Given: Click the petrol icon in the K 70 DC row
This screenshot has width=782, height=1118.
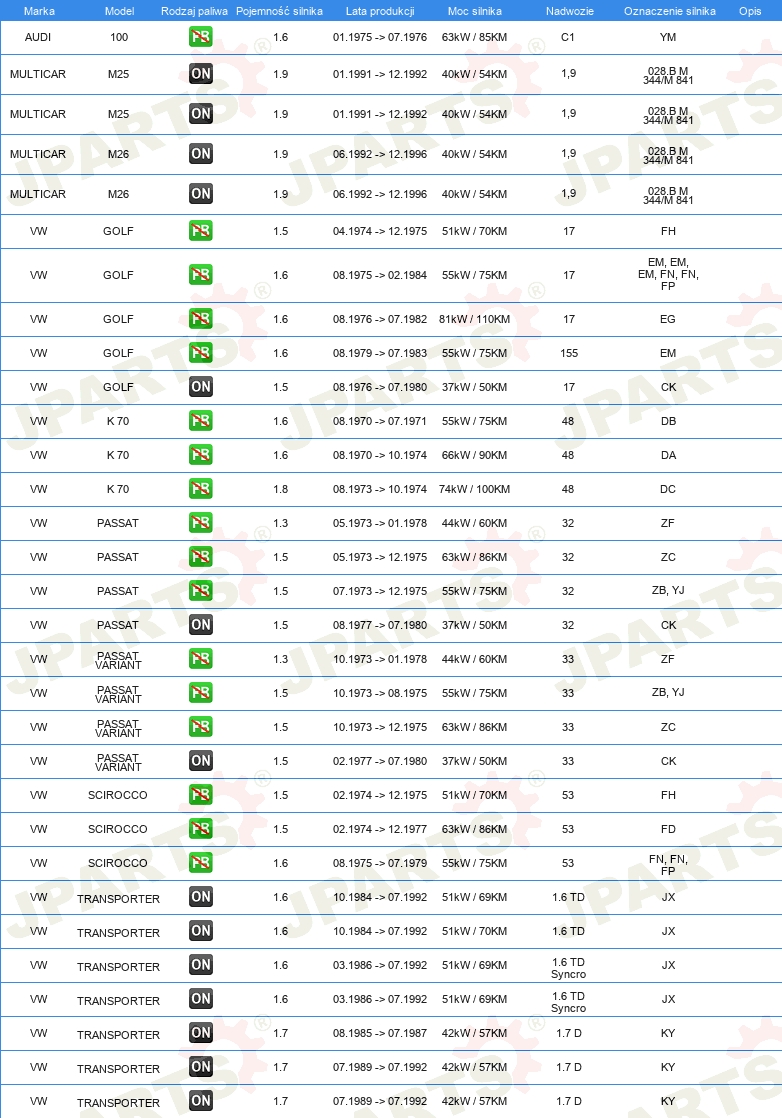Looking at the screenshot, I should (x=201, y=488).
